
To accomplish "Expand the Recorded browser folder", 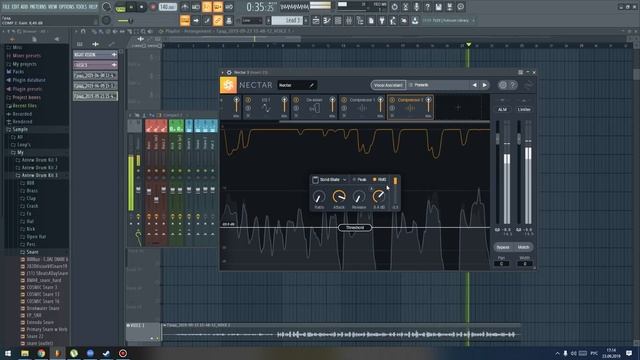I will pos(22,114).
